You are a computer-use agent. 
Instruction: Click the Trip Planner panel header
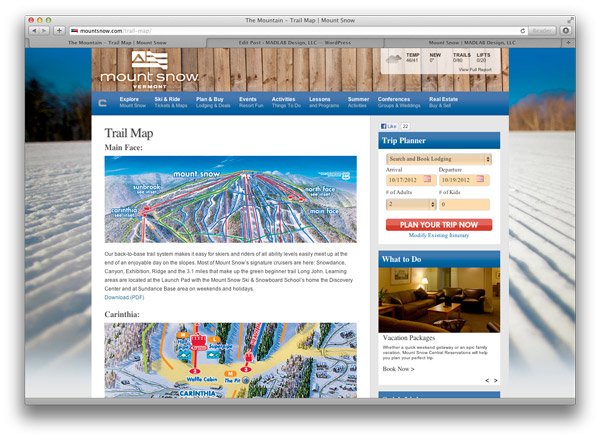point(439,140)
